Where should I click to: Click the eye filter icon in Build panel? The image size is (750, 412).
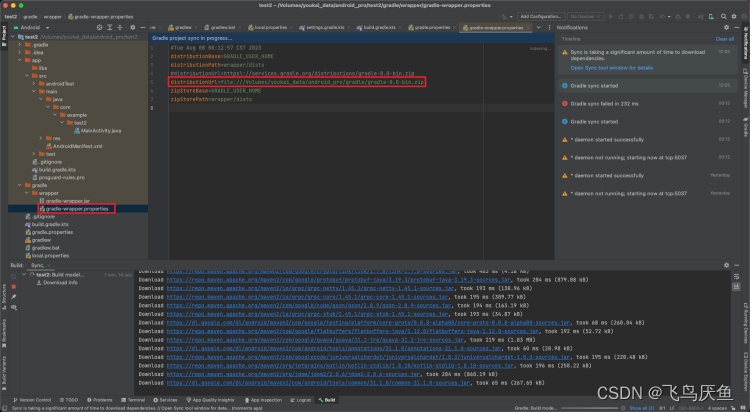[x=13, y=308]
